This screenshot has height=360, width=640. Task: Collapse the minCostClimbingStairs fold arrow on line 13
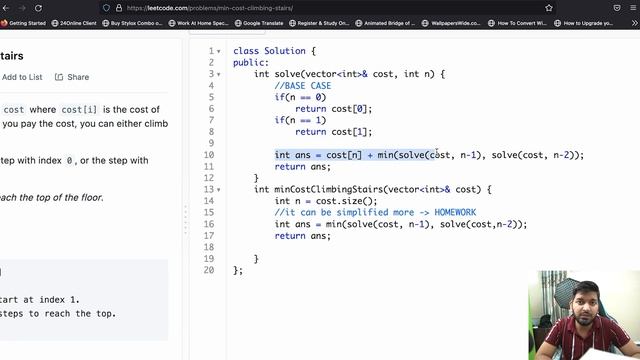pyautogui.click(x=219, y=190)
